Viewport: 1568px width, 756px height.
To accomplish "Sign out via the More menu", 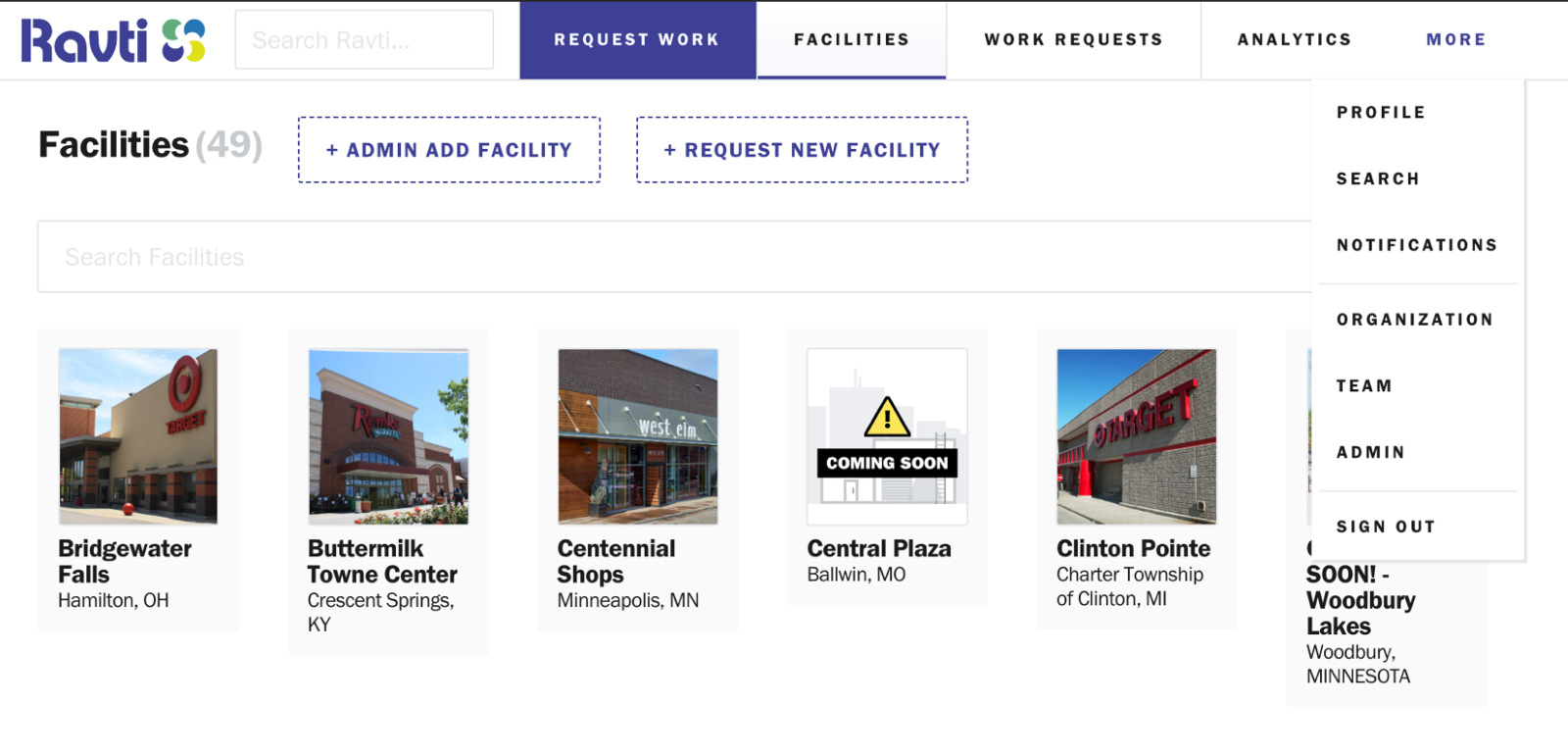I will pyautogui.click(x=1386, y=527).
